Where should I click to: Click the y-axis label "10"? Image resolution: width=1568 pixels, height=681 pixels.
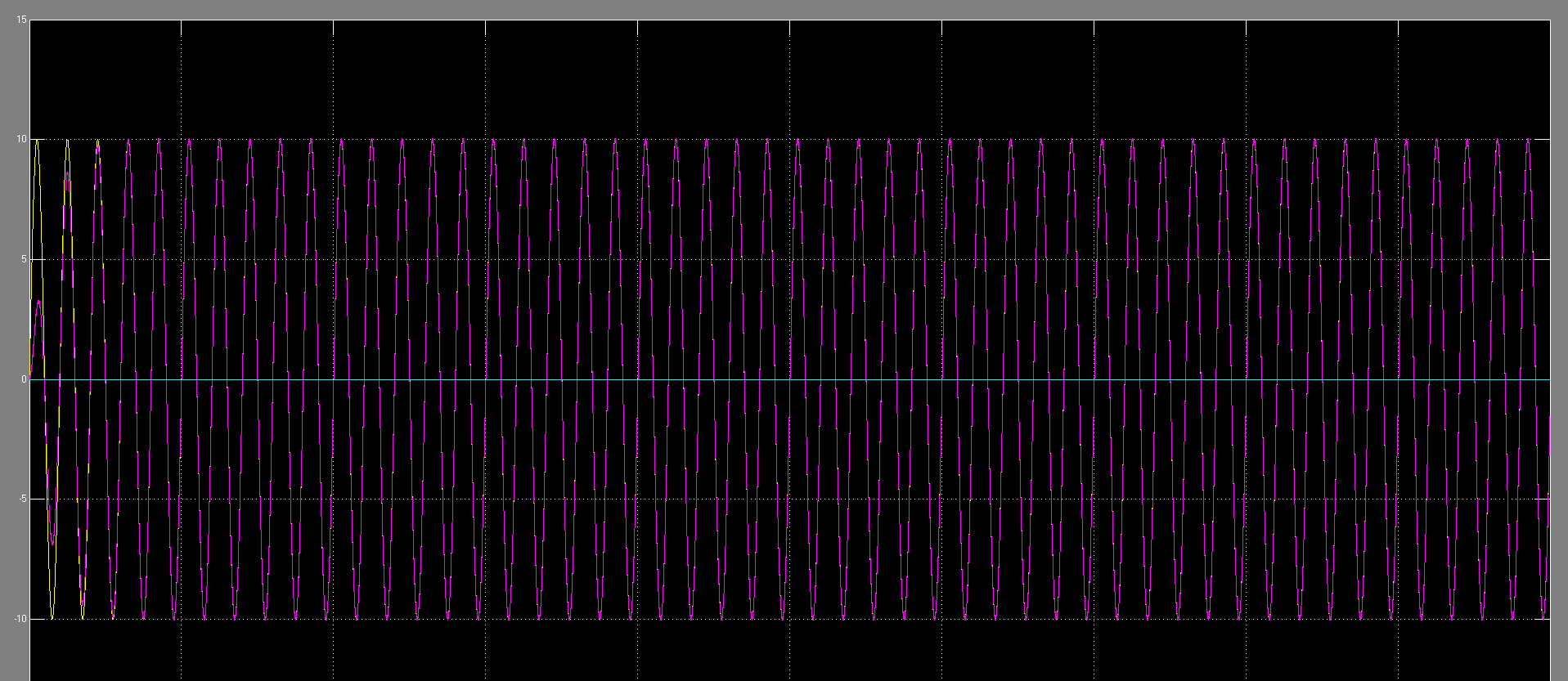(21, 139)
